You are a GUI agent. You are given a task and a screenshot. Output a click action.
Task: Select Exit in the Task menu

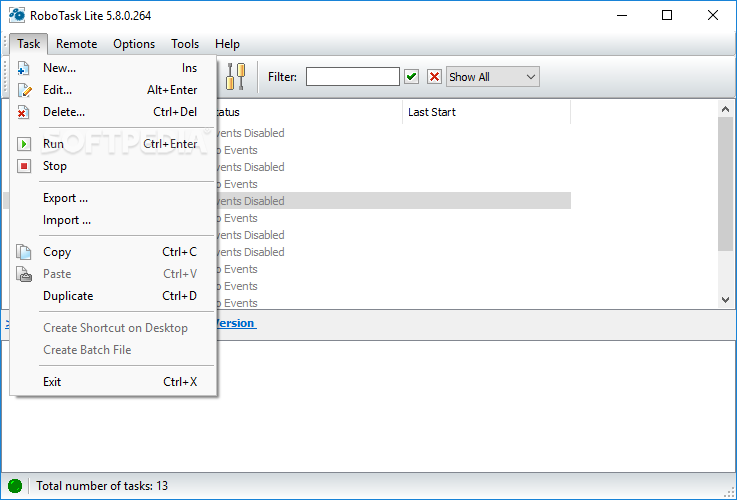point(113,382)
